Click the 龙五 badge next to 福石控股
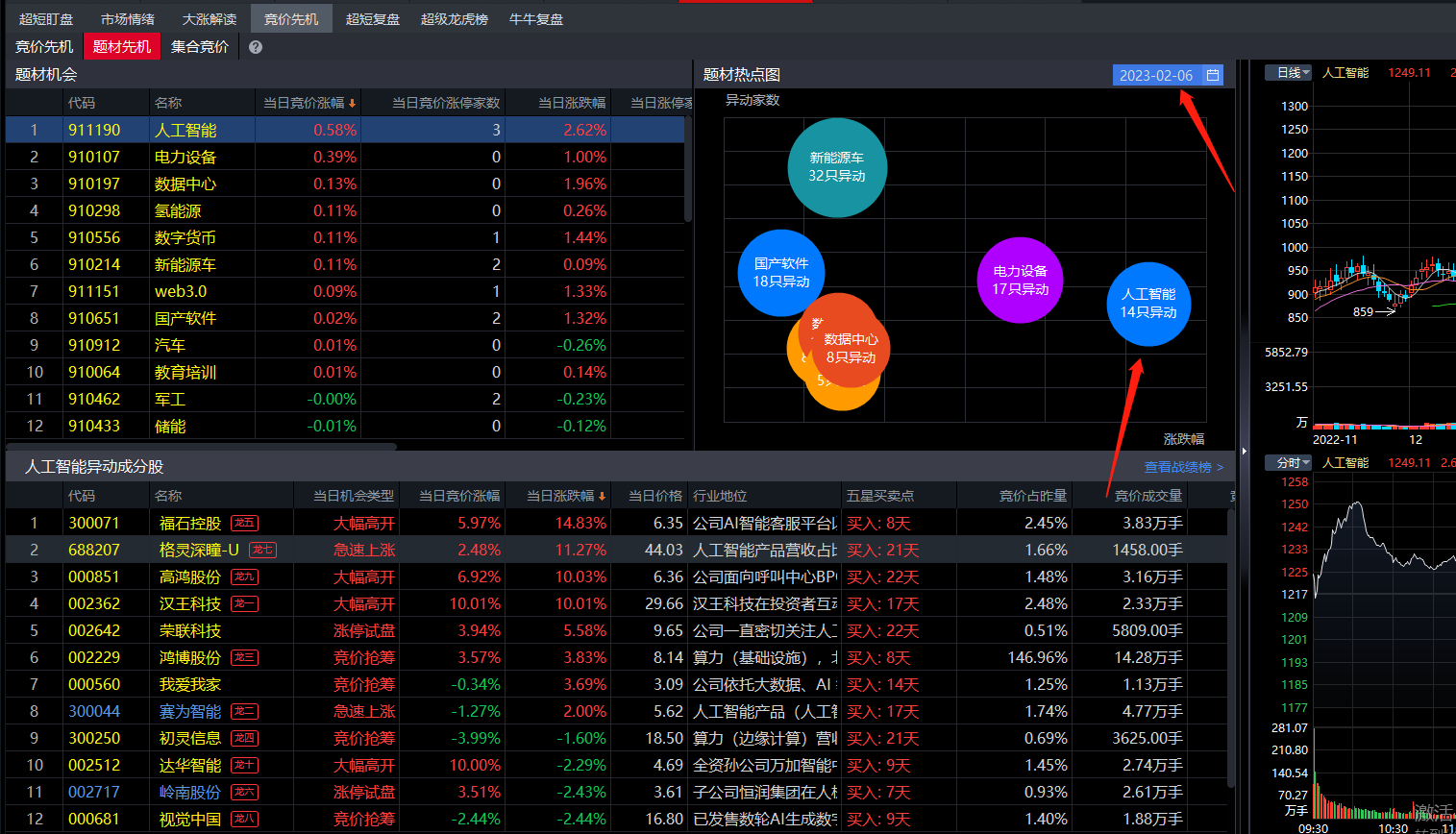The width and height of the screenshot is (1456, 834). 245,524
